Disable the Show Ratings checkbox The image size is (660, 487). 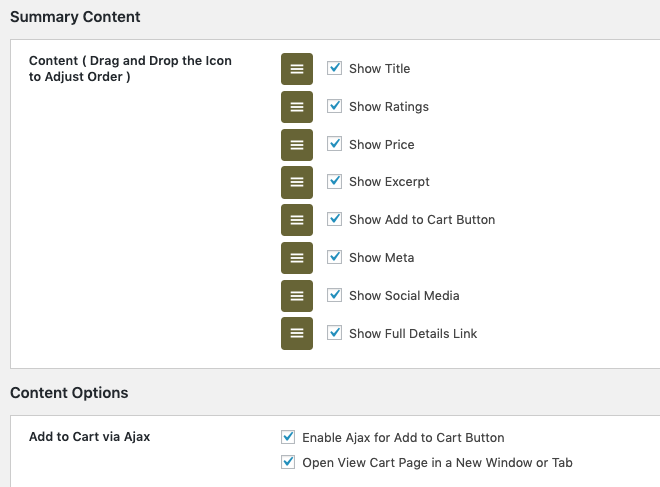pos(335,106)
